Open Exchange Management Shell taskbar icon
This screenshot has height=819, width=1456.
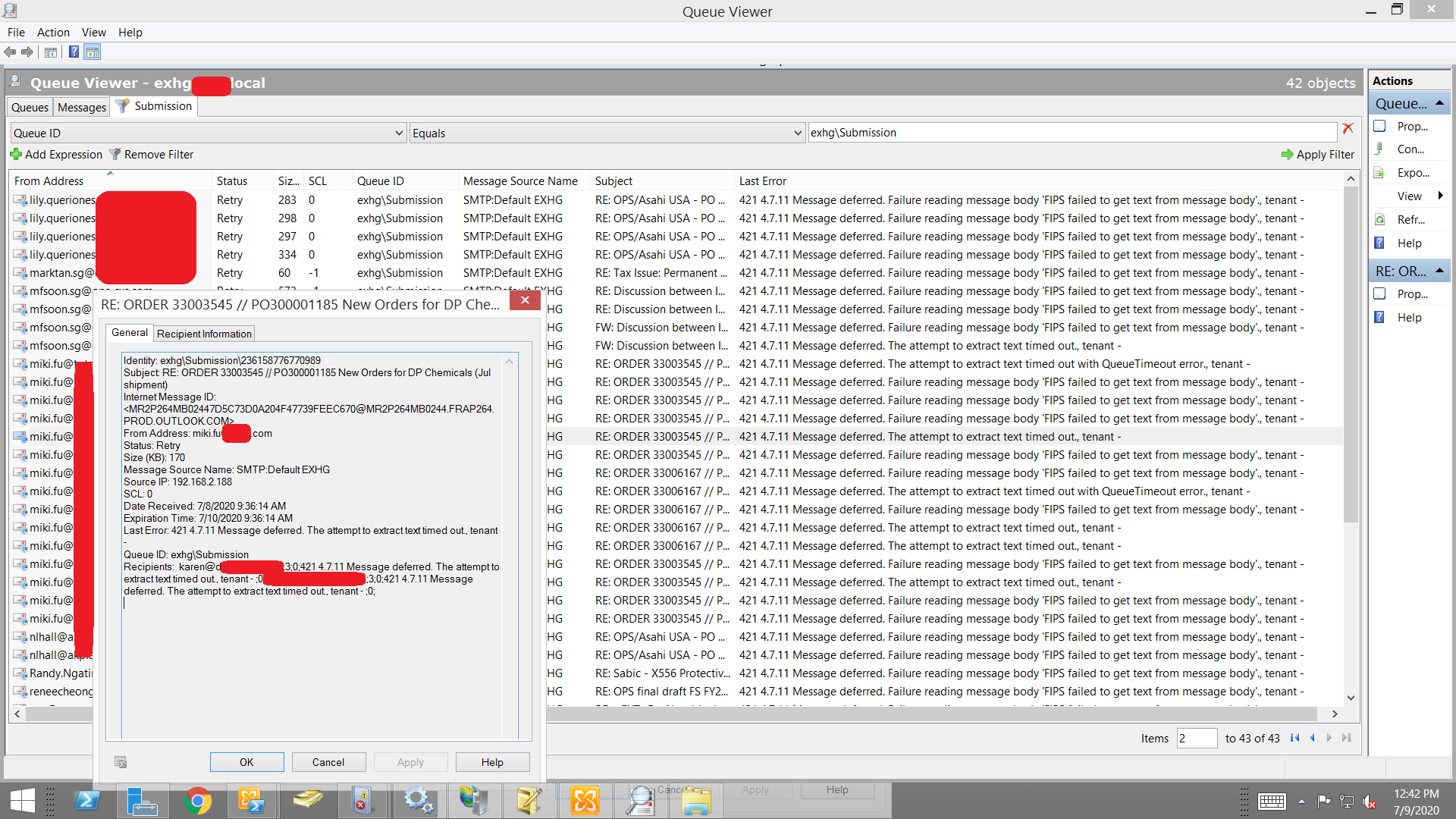(x=252, y=801)
